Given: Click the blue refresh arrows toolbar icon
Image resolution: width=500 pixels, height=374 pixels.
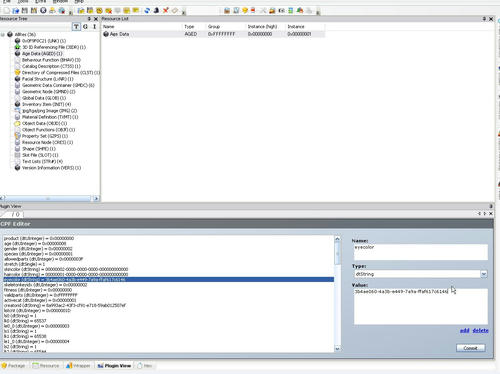Looking at the screenshot, I should (147, 11).
